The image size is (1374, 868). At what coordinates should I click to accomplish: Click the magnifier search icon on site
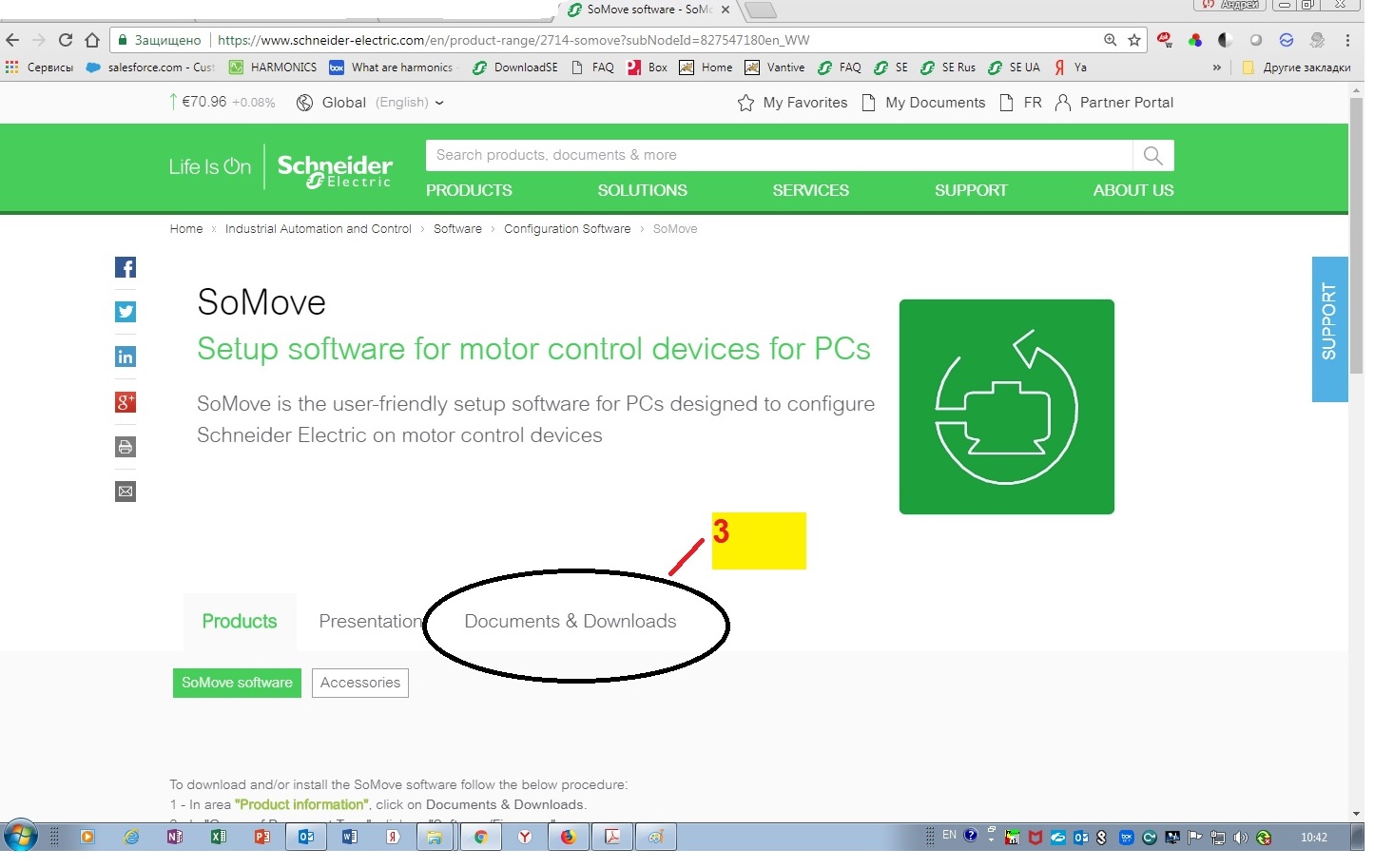coord(1153,155)
